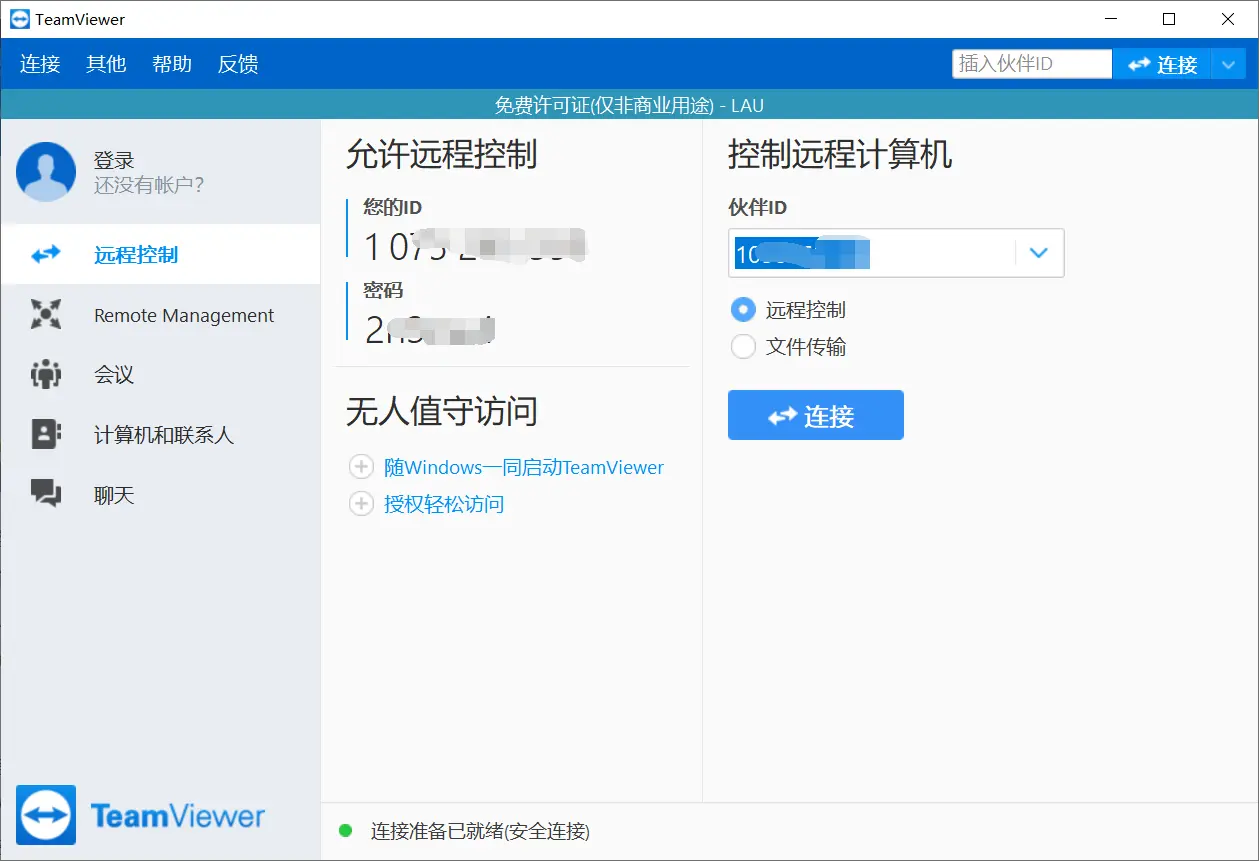The height and width of the screenshot is (861, 1259).
Task: Select the 远程控制 sidebar tab
Action: click(x=160, y=254)
